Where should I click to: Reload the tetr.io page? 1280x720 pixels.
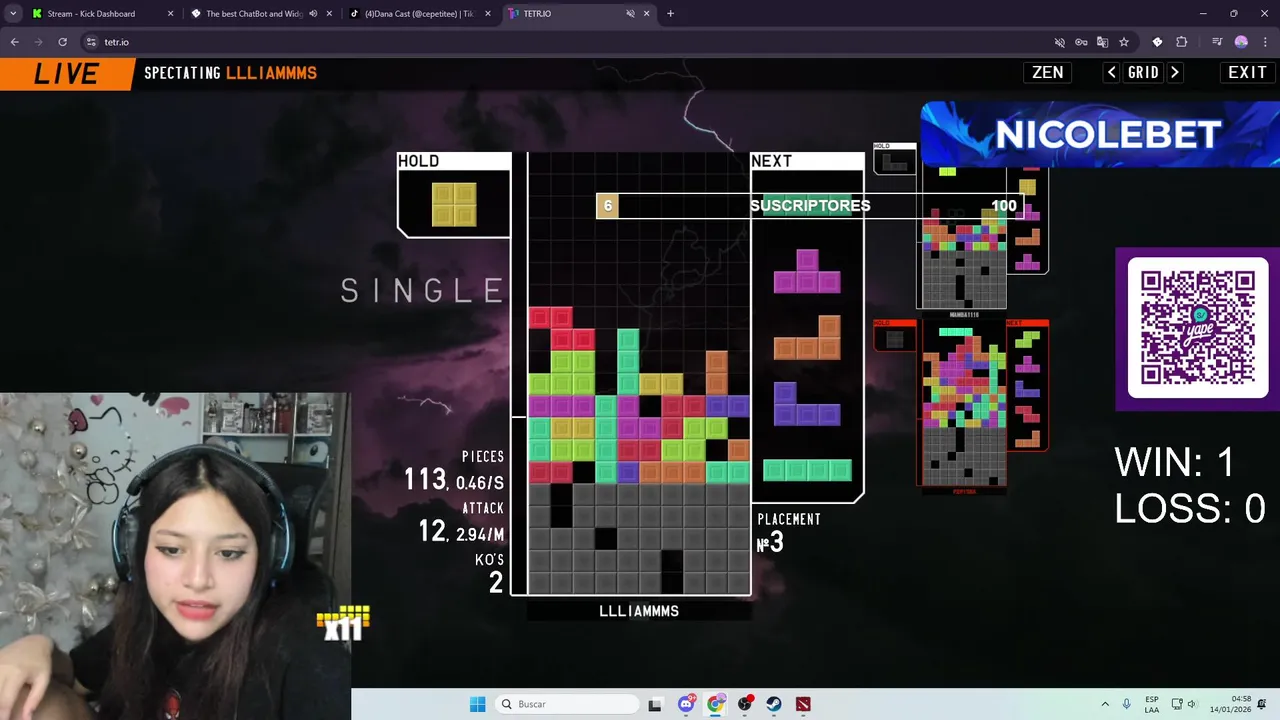click(62, 42)
